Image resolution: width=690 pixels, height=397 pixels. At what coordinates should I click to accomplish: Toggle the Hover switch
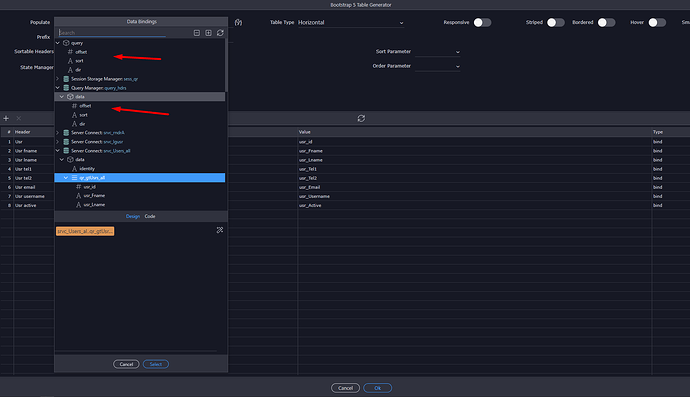[x=657, y=22]
